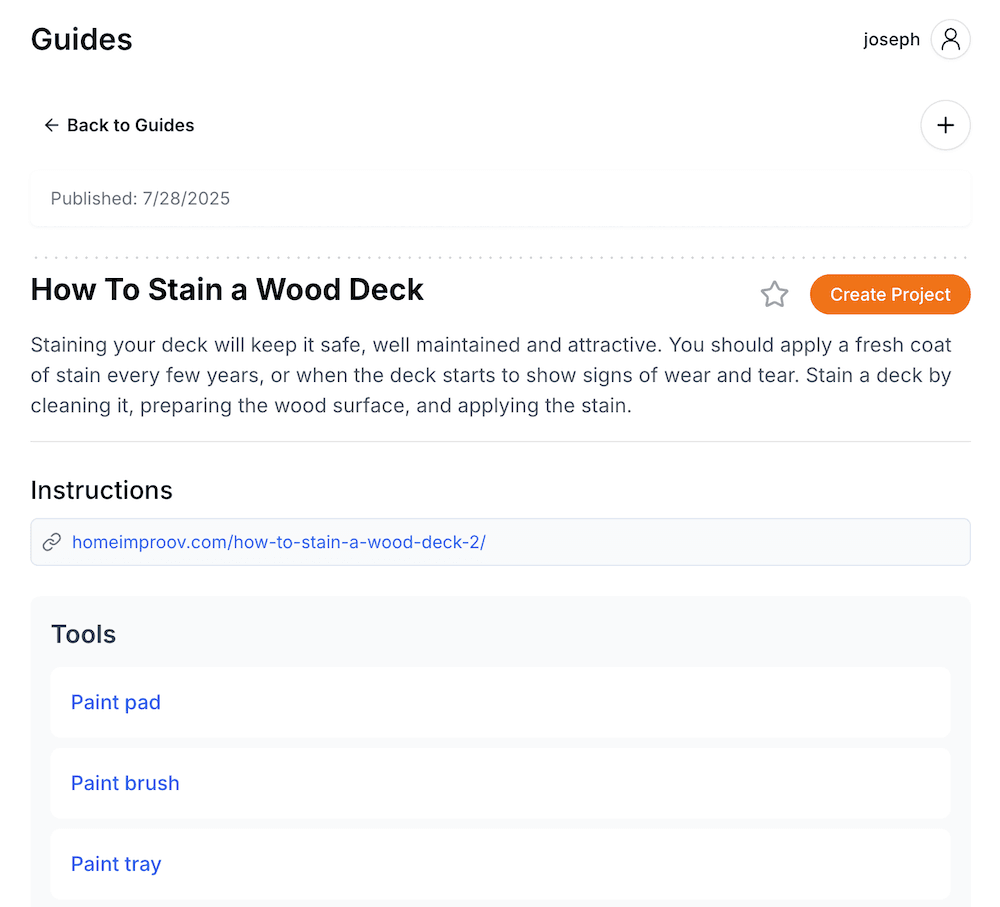The width and height of the screenshot is (1000, 907).
Task: Click blank area of the Paint brush row
Action: tap(560, 783)
